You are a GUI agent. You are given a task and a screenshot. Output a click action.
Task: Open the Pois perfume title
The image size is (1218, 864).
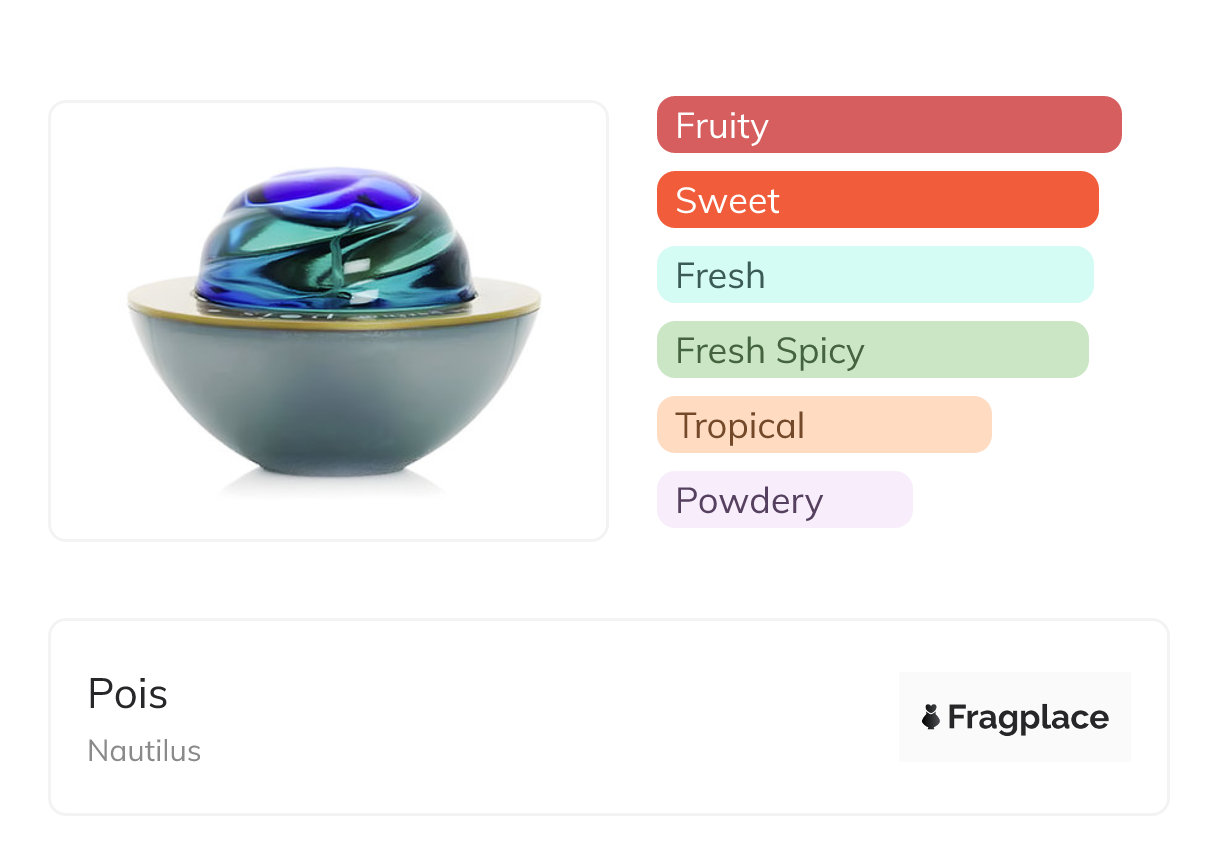pos(128,694)
